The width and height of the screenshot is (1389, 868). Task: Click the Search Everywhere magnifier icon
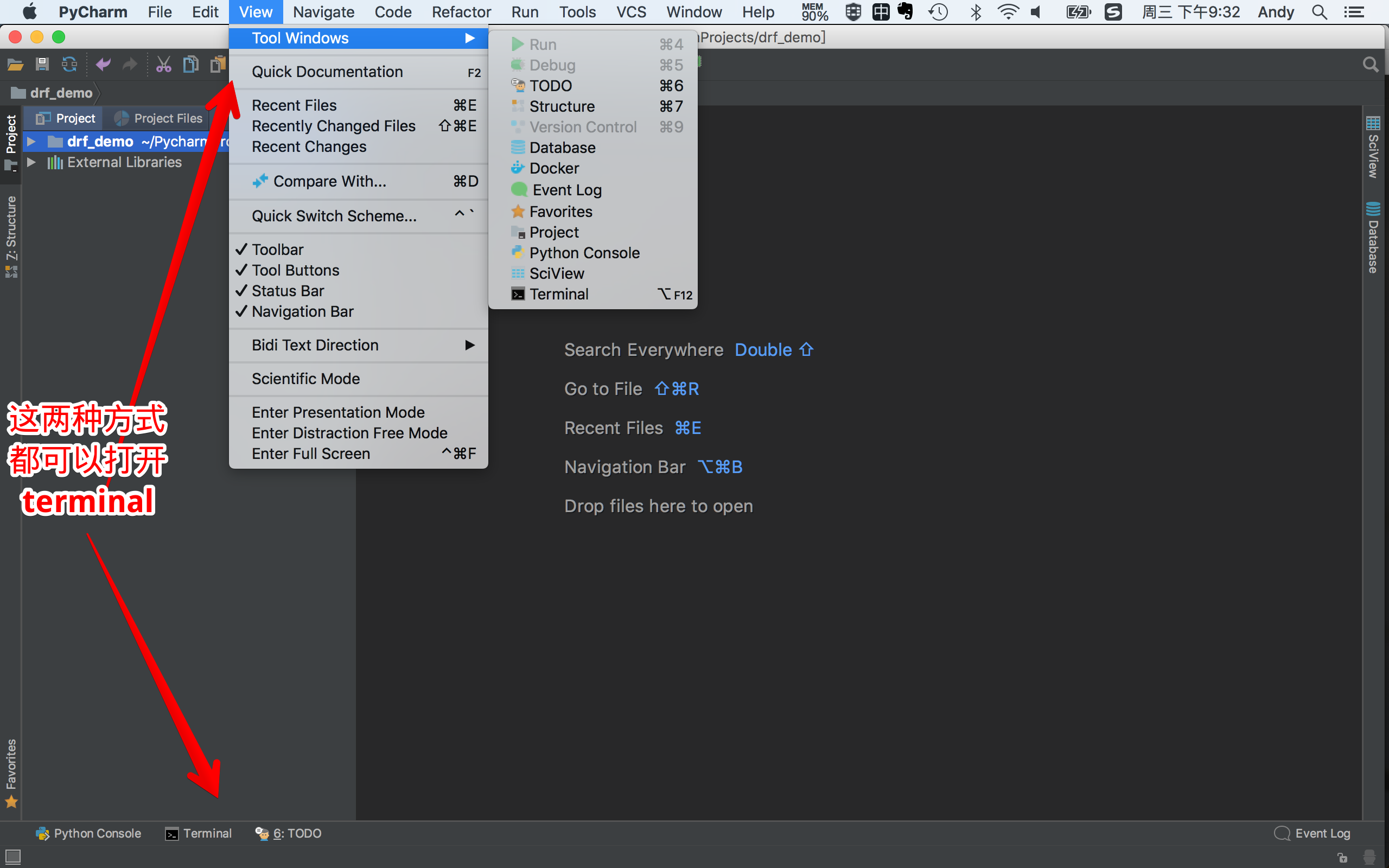1370,65
